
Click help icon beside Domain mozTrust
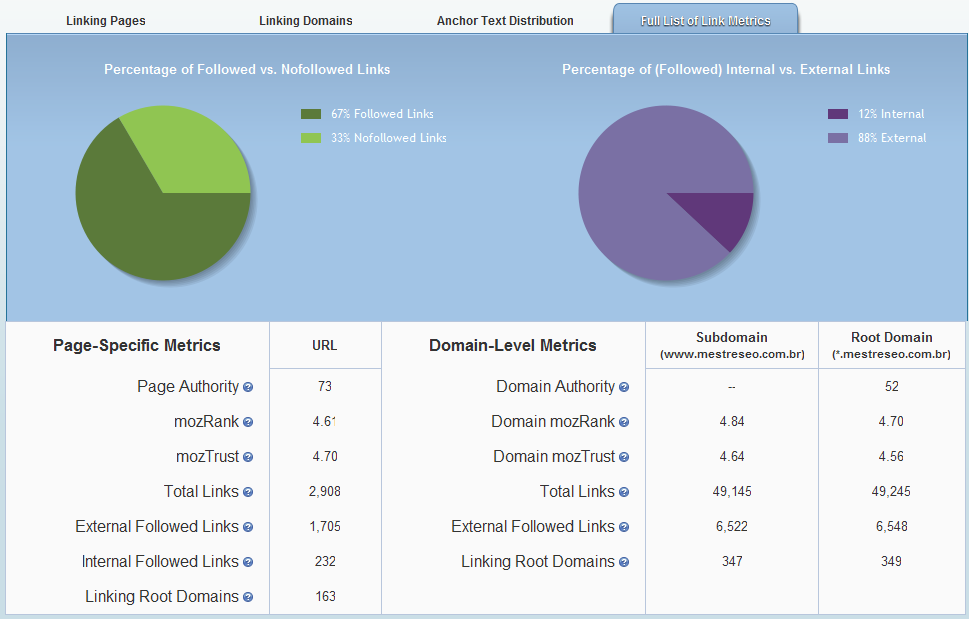624,457
